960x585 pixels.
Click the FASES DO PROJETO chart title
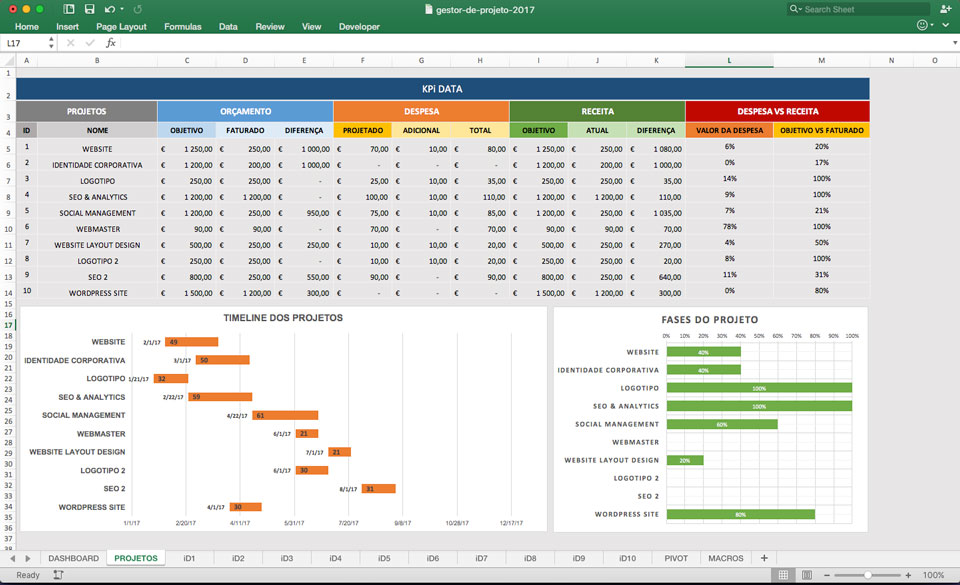click(x=710, y=319)
